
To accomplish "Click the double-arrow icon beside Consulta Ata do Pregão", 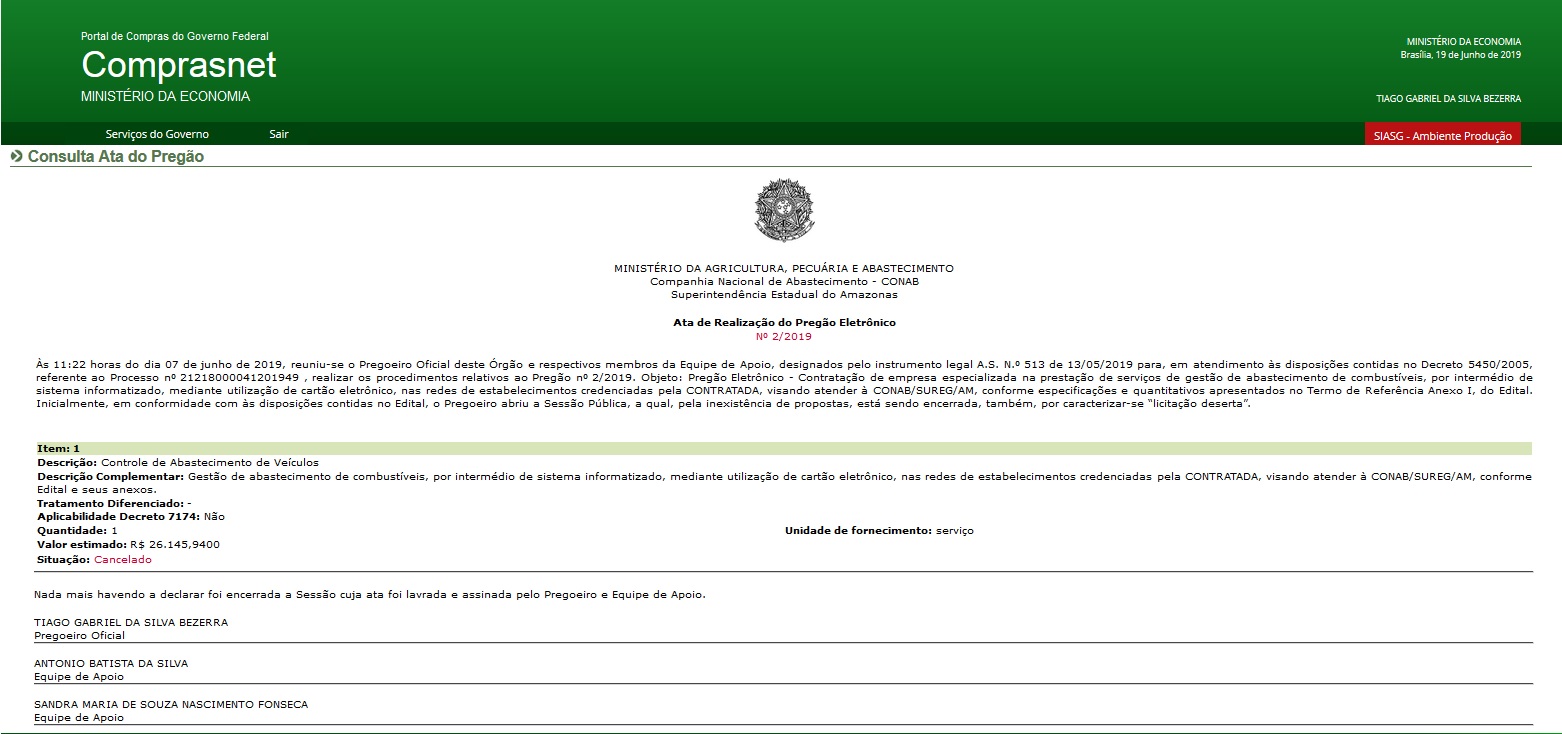I will tap(16, 156).
